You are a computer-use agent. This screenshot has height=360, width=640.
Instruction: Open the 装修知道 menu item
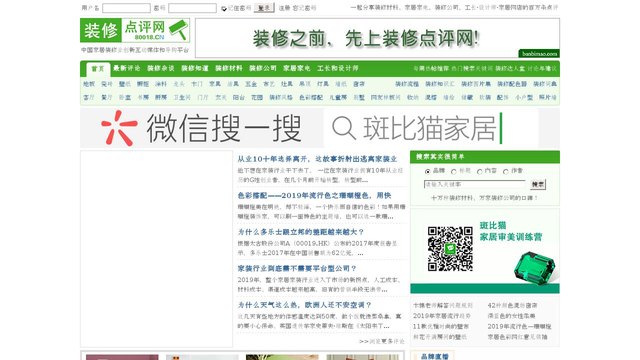click(195, 68)
